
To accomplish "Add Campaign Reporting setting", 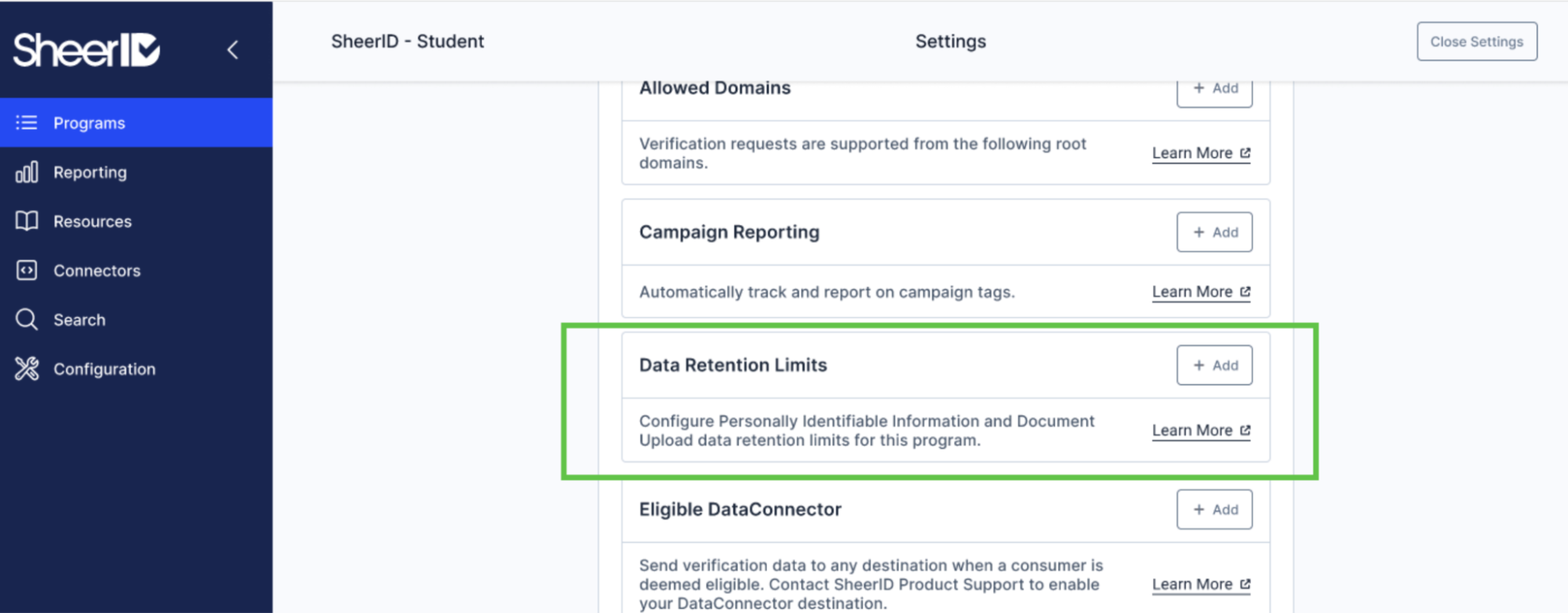I will pos(1214,232).
